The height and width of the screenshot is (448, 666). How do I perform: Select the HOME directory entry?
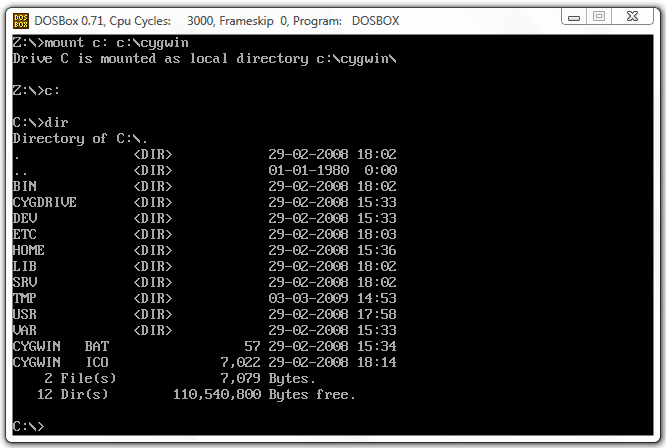tap(204, 250)
